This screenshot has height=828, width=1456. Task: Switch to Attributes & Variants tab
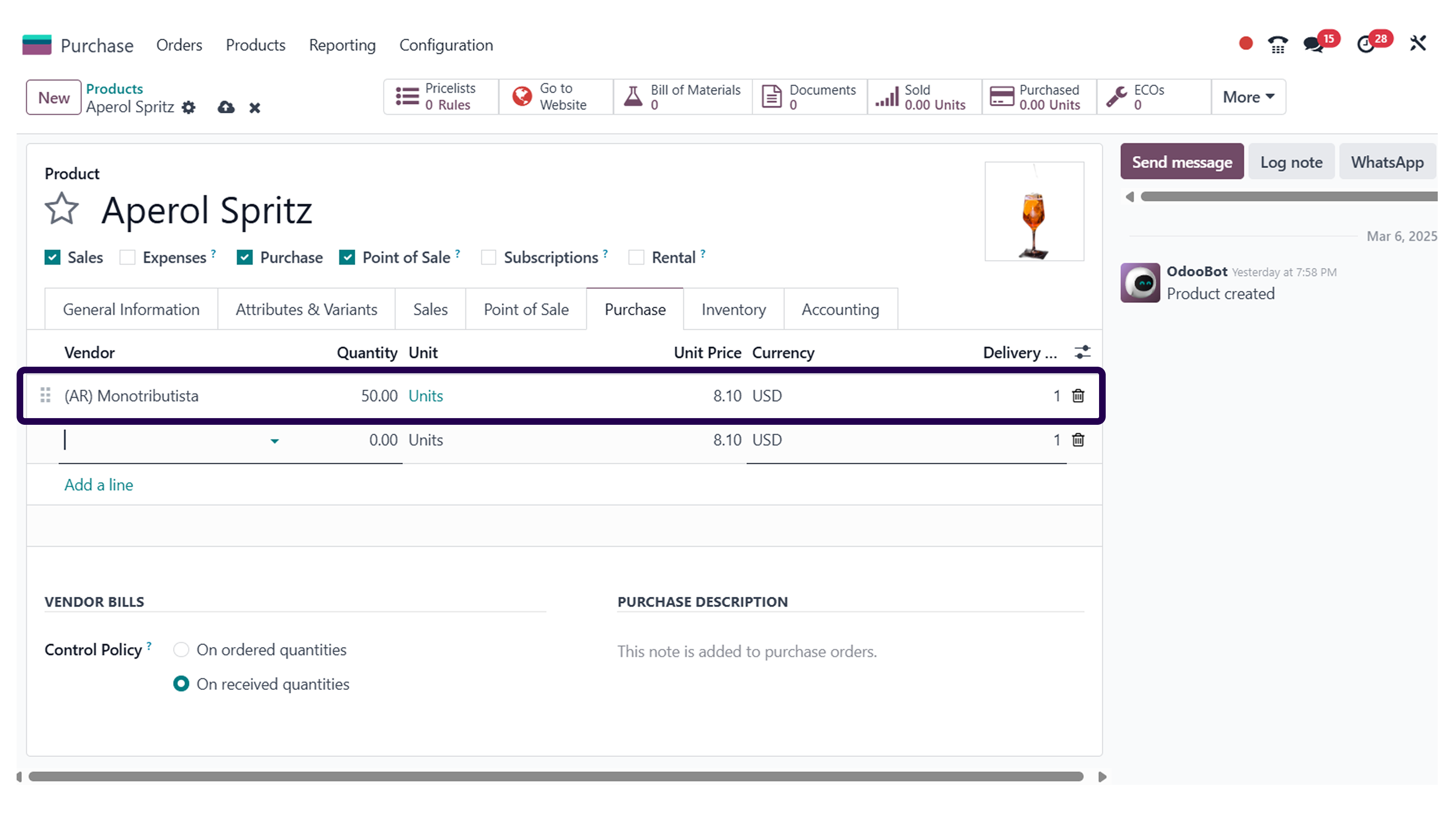(x=307, y=309)
